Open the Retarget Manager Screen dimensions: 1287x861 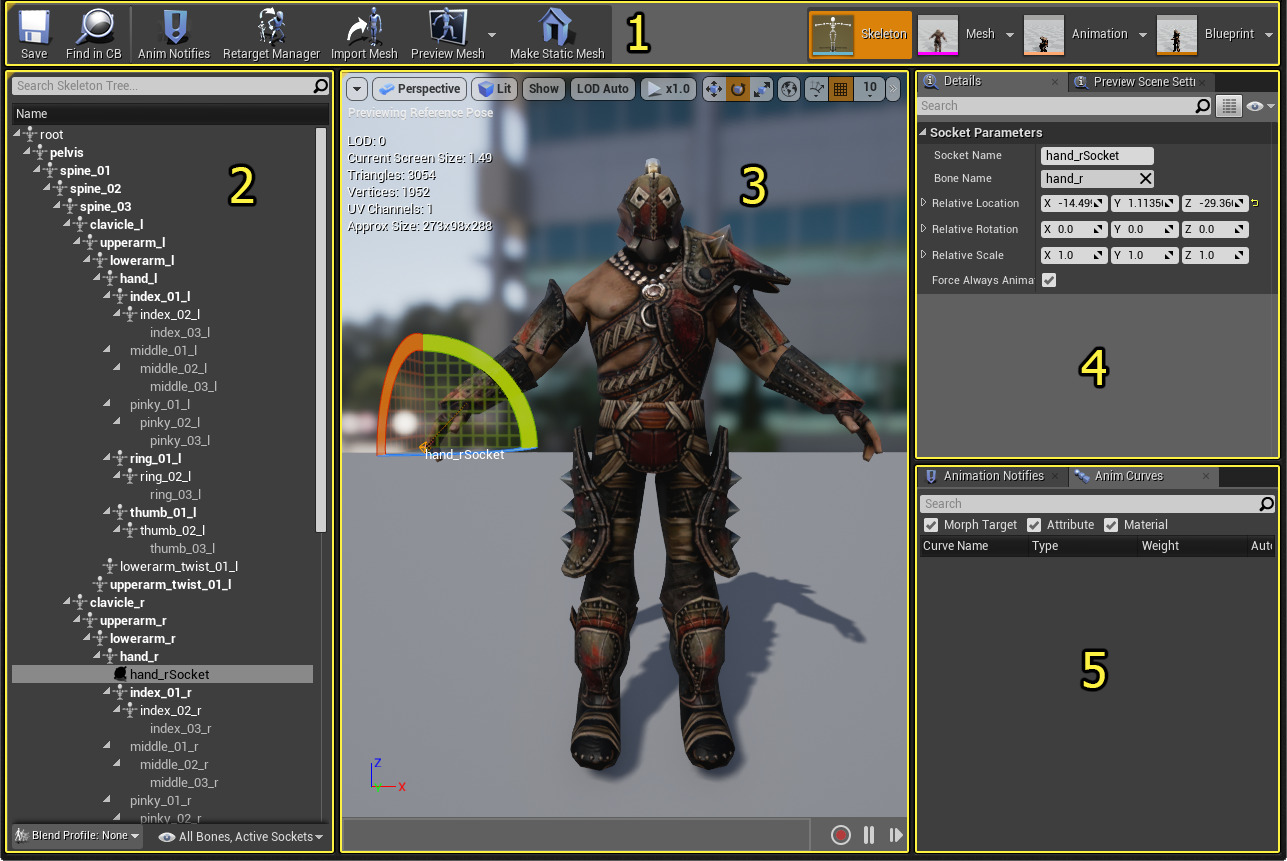pos(271,34)
